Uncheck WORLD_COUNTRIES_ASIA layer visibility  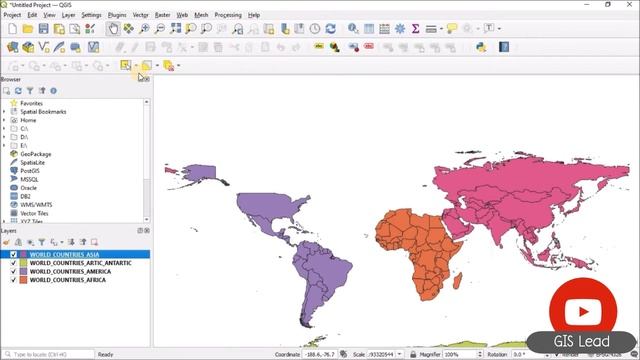(13, 254)
